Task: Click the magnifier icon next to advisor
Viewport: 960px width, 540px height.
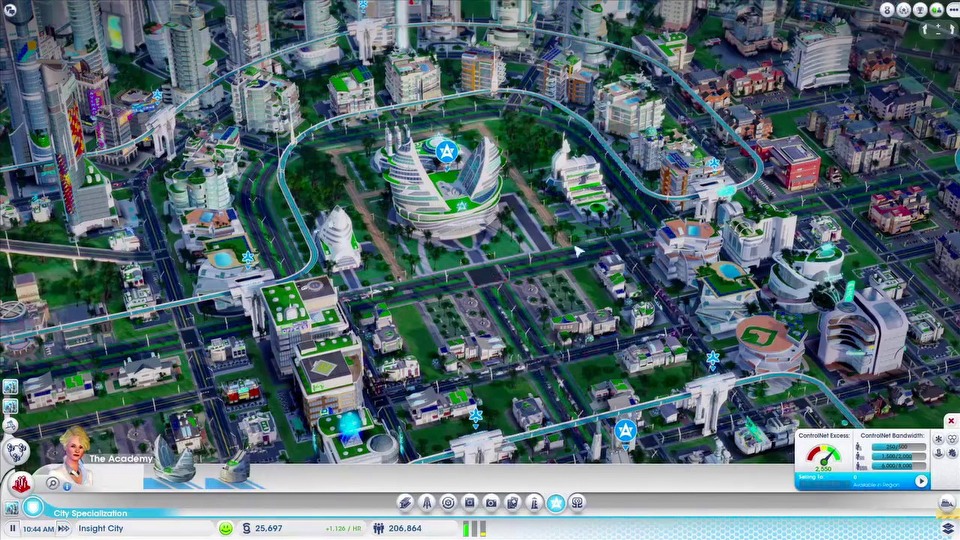Action: [53, 484]
